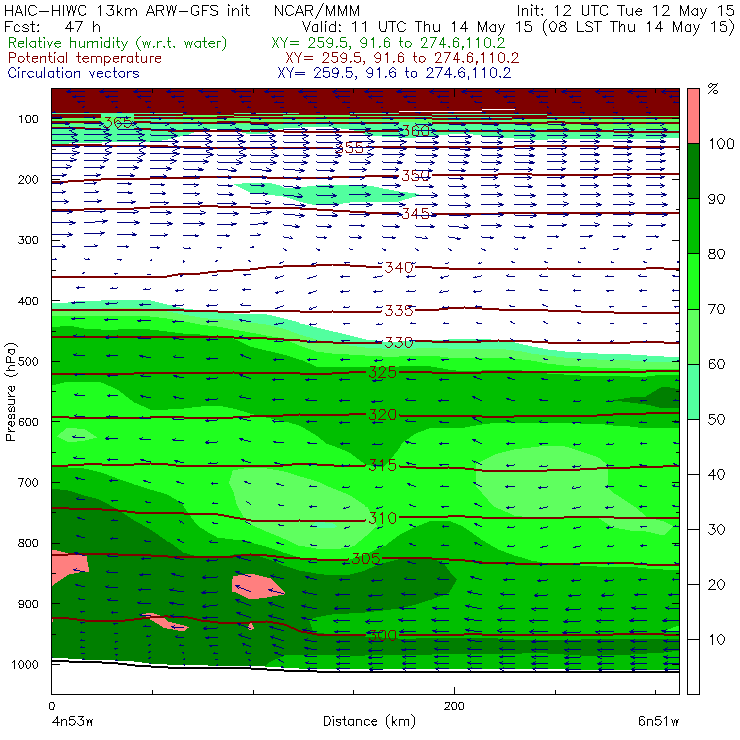Image resolution: width=740 pixels, height=740 pixels.
Task: Click the 400 hPa pressure axis tick label
Action: (28, 301)
